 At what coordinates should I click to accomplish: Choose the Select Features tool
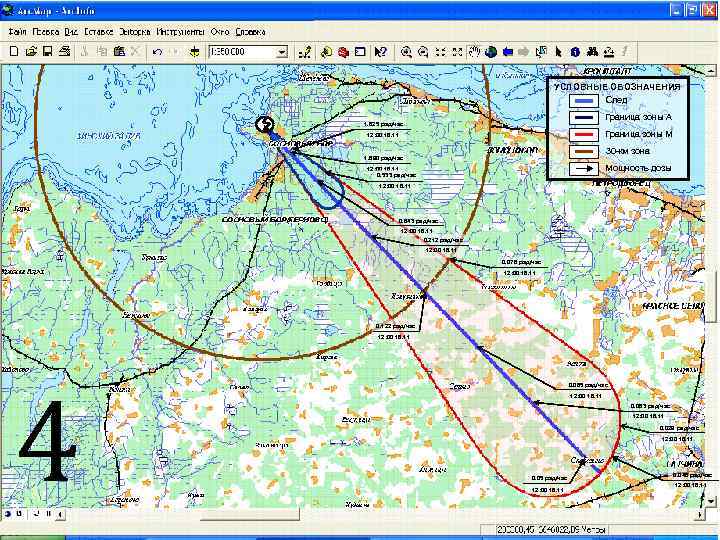[541, 52]
